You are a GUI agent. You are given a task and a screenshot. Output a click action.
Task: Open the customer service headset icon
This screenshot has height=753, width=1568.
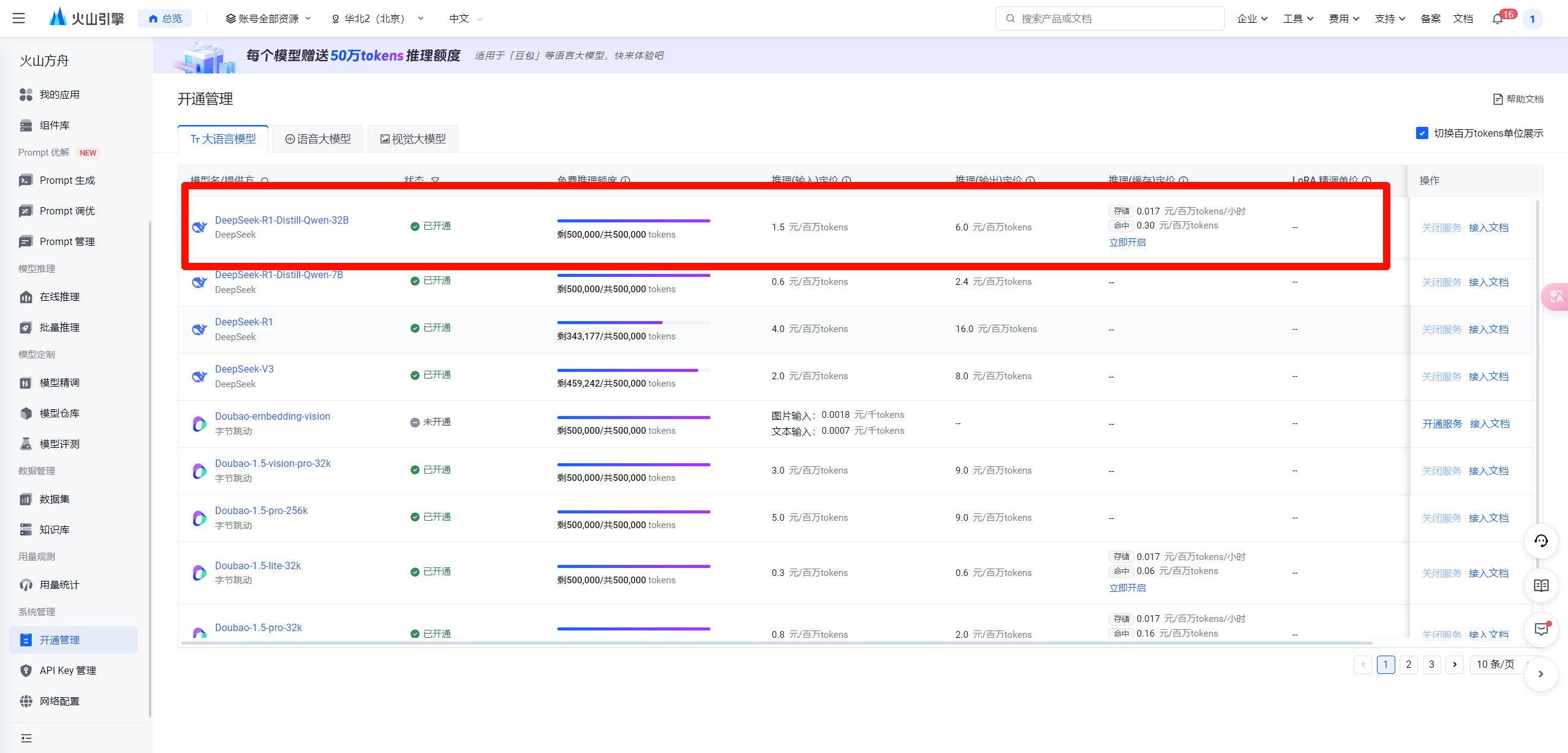click(1541, 540)
